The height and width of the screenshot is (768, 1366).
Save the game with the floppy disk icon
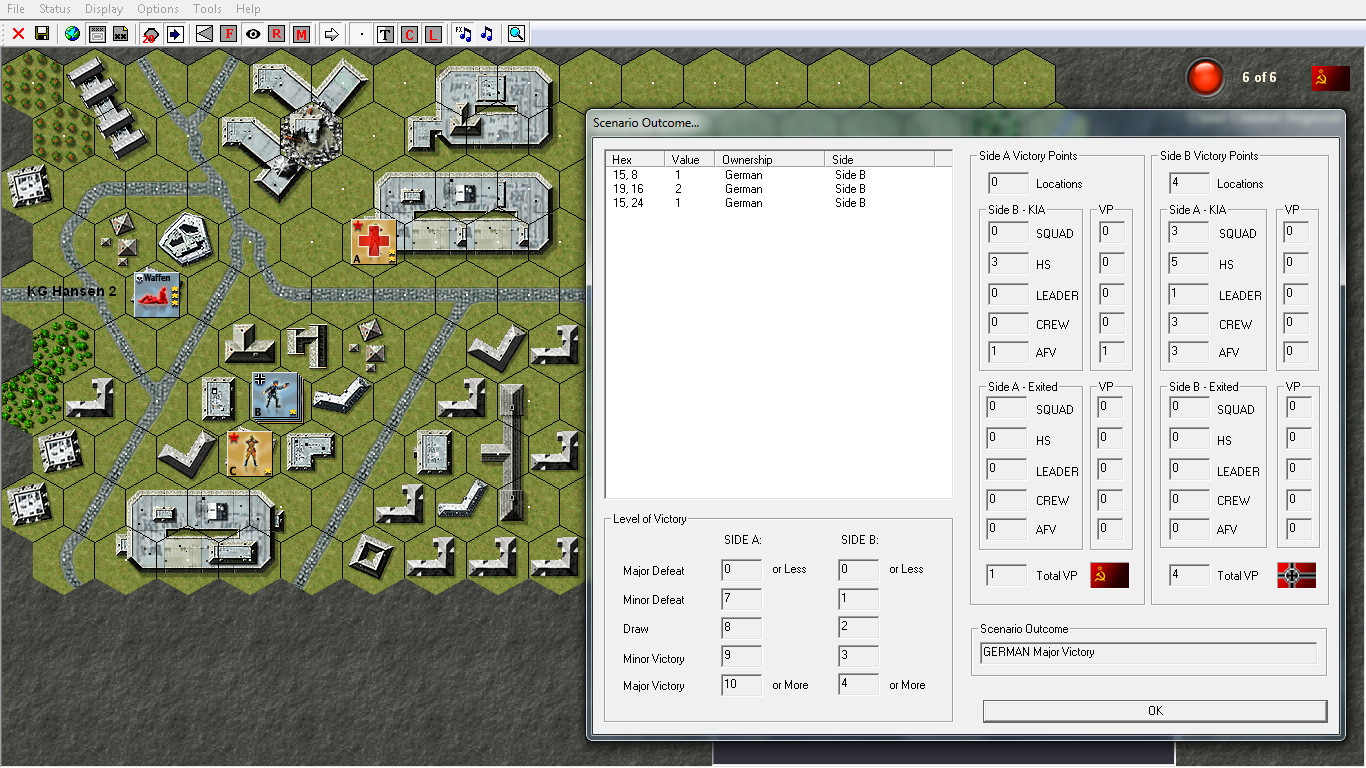pyautogui.click(x=42, y=34)
